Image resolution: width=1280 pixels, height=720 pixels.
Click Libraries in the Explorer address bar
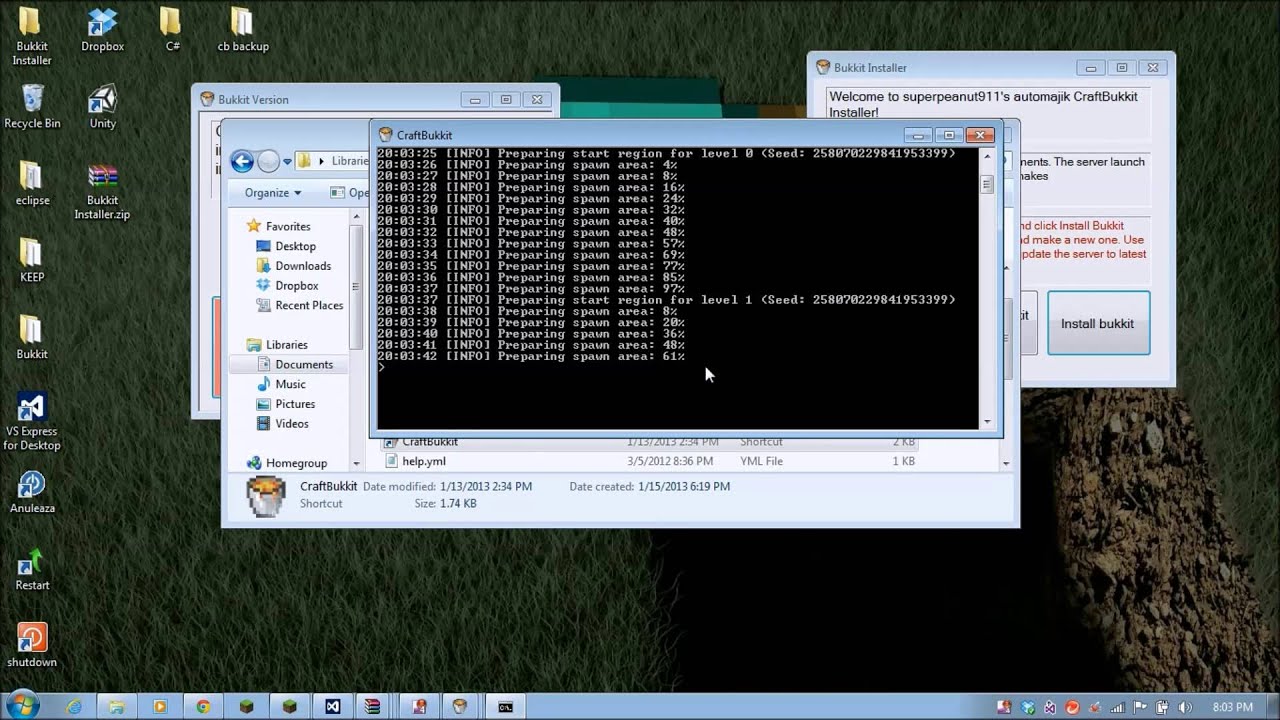tap(351, 160)
